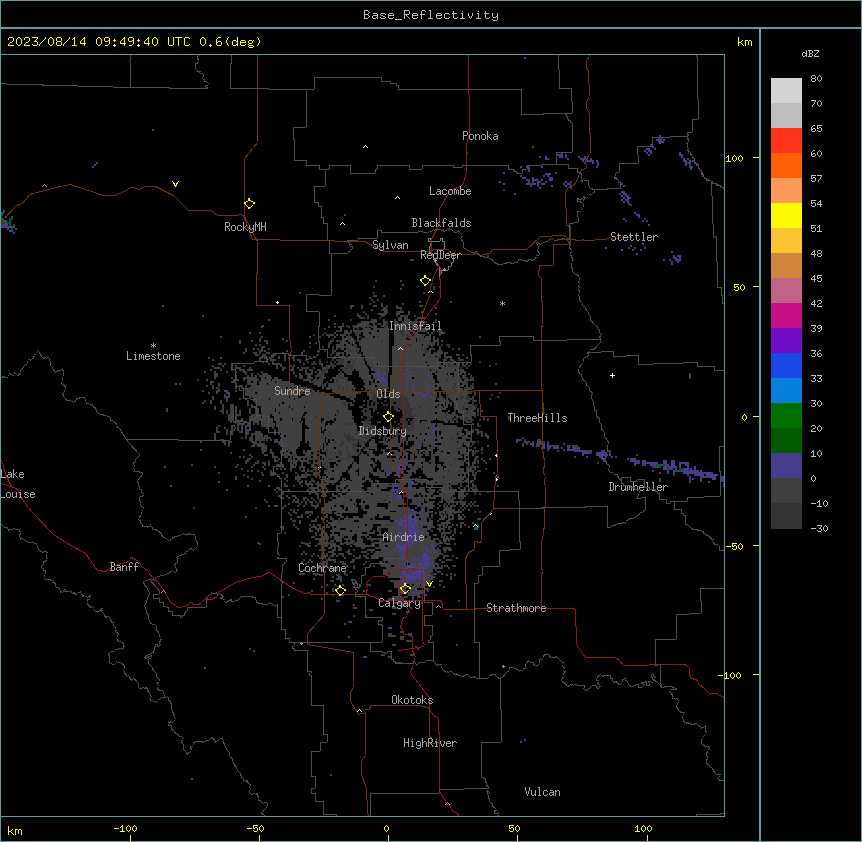Select the white 80 dBZ color swatch
Image resolution: width=862 pixels, height=842 pixels.
pyautogui.click(x=786, y=91)
